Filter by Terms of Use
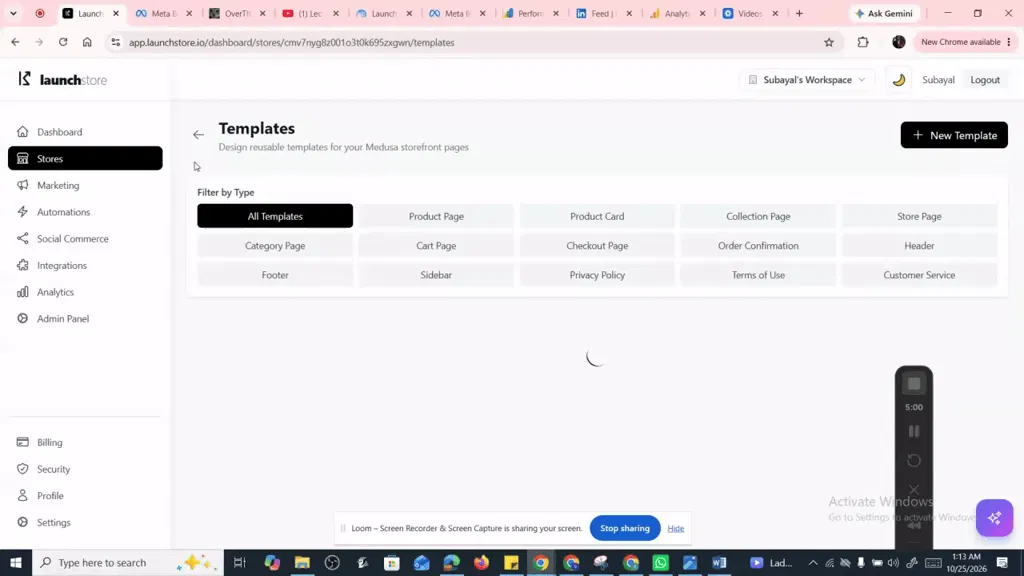Image resolution: width=1024 pixels, height=576 pixels. tap(758, 275)
